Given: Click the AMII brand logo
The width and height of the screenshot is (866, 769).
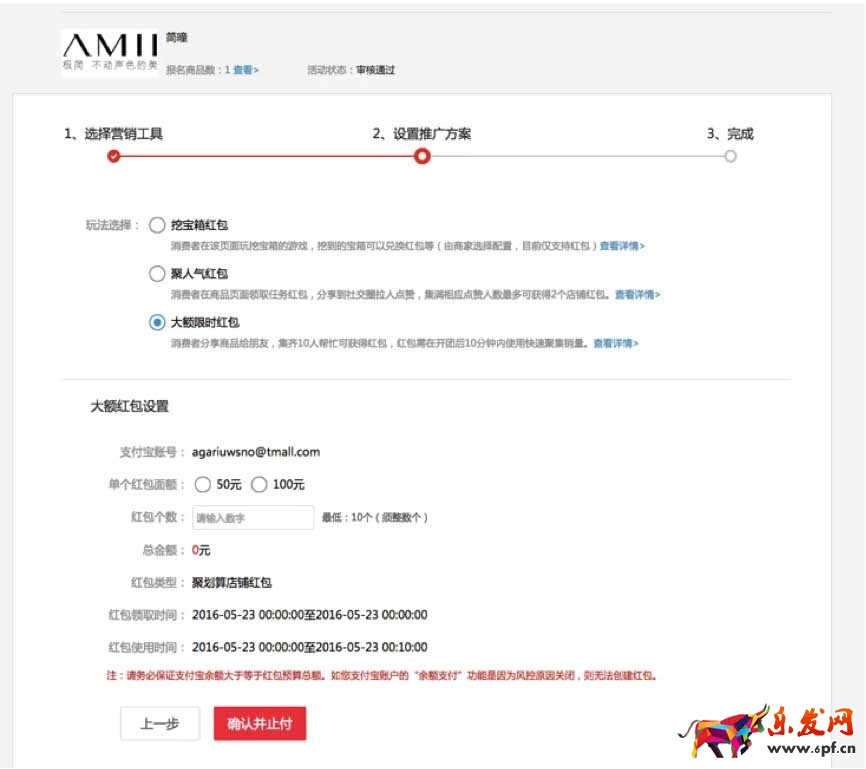Looking at the screenshot, I should (x=110, y=51).
